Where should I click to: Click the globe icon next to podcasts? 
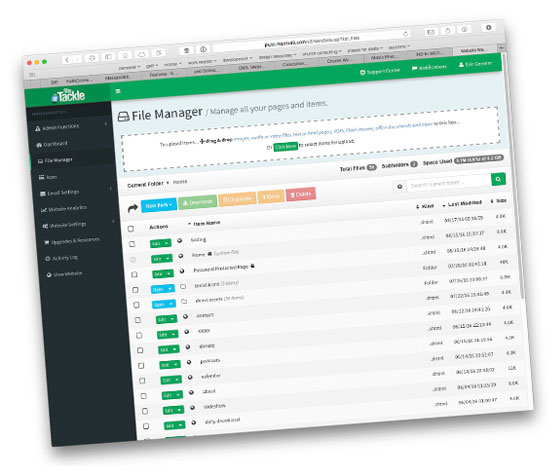[x=189, y=362]
